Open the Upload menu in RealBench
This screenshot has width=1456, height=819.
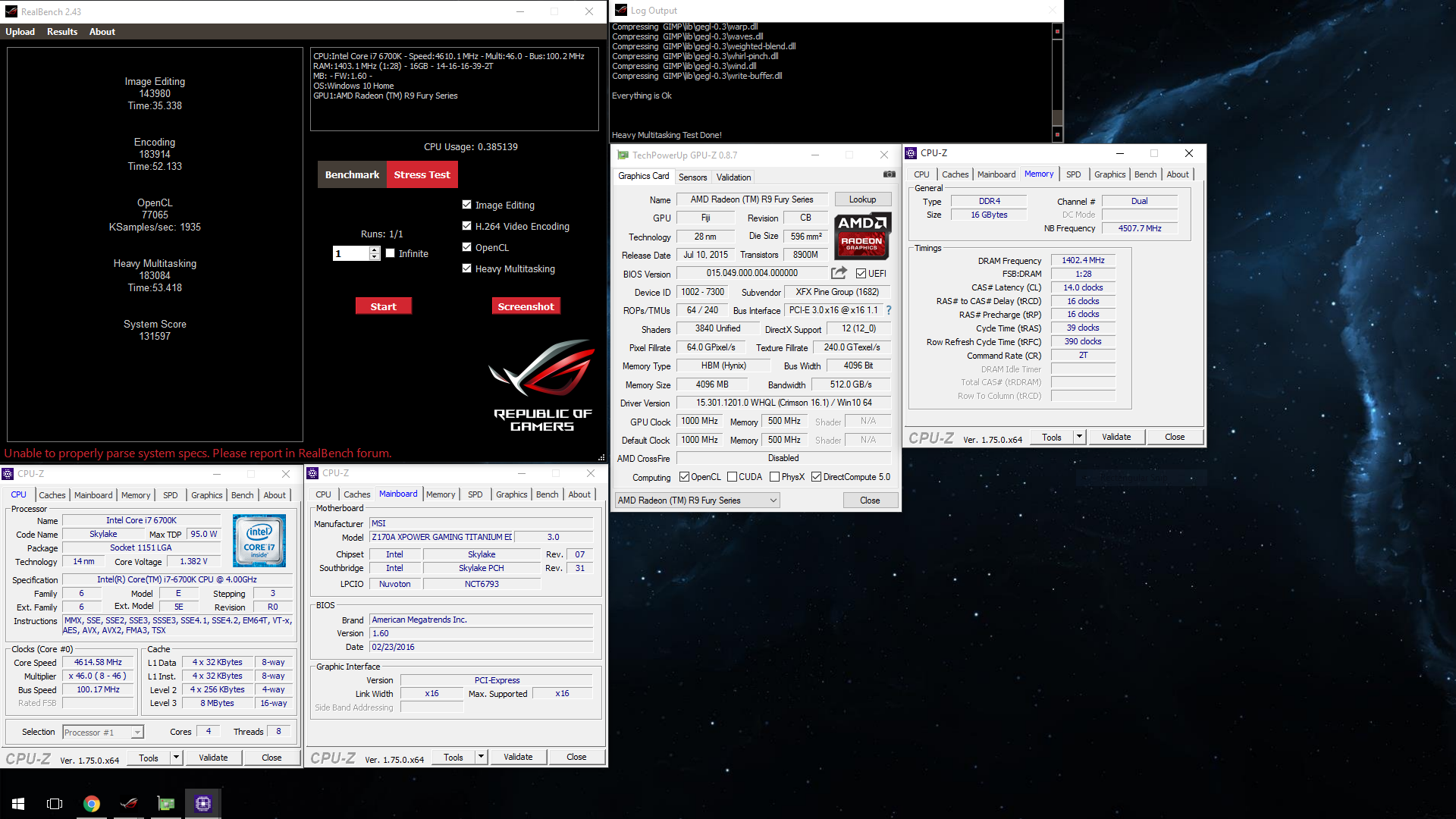20,32
